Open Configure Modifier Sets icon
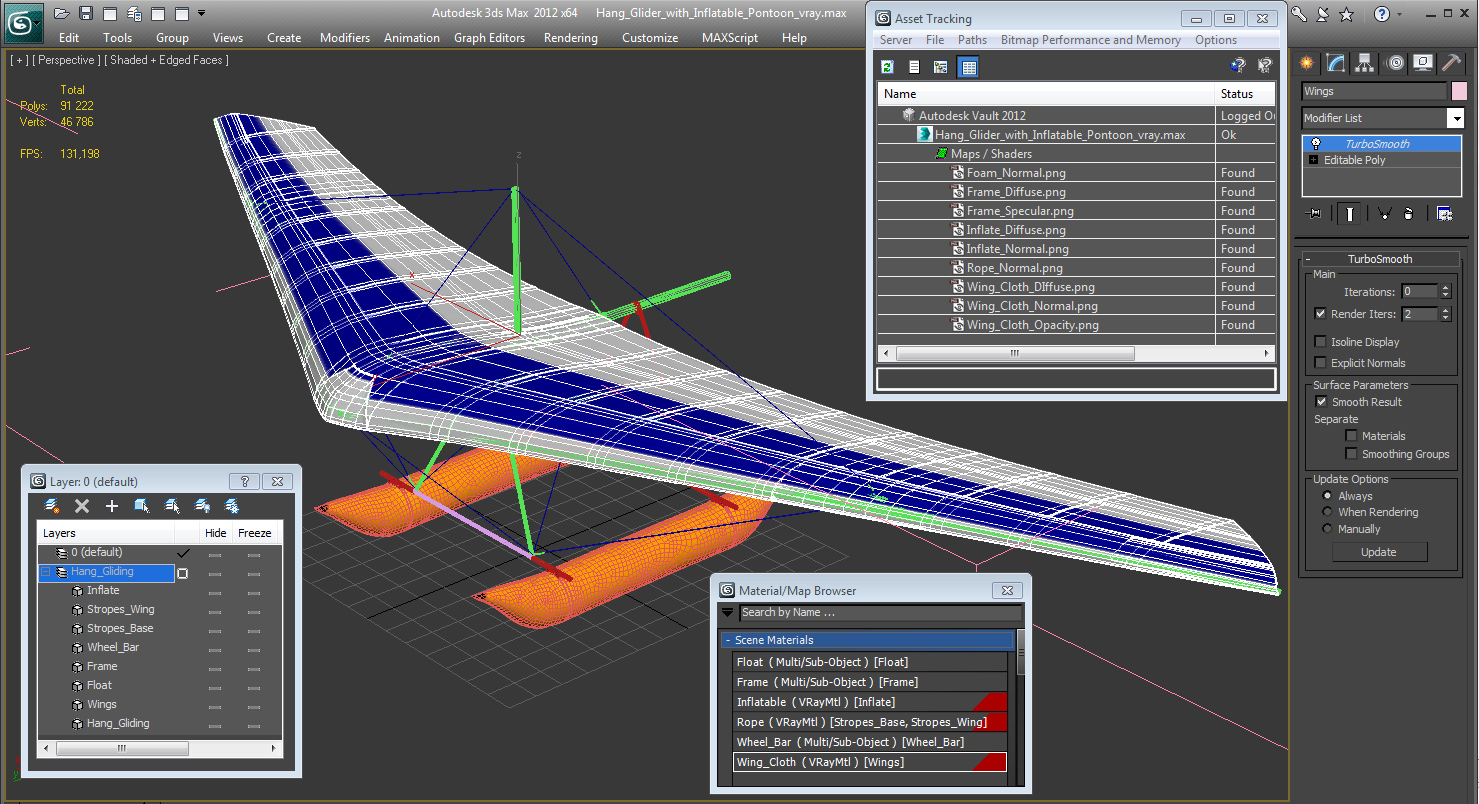 point(1444,213)
